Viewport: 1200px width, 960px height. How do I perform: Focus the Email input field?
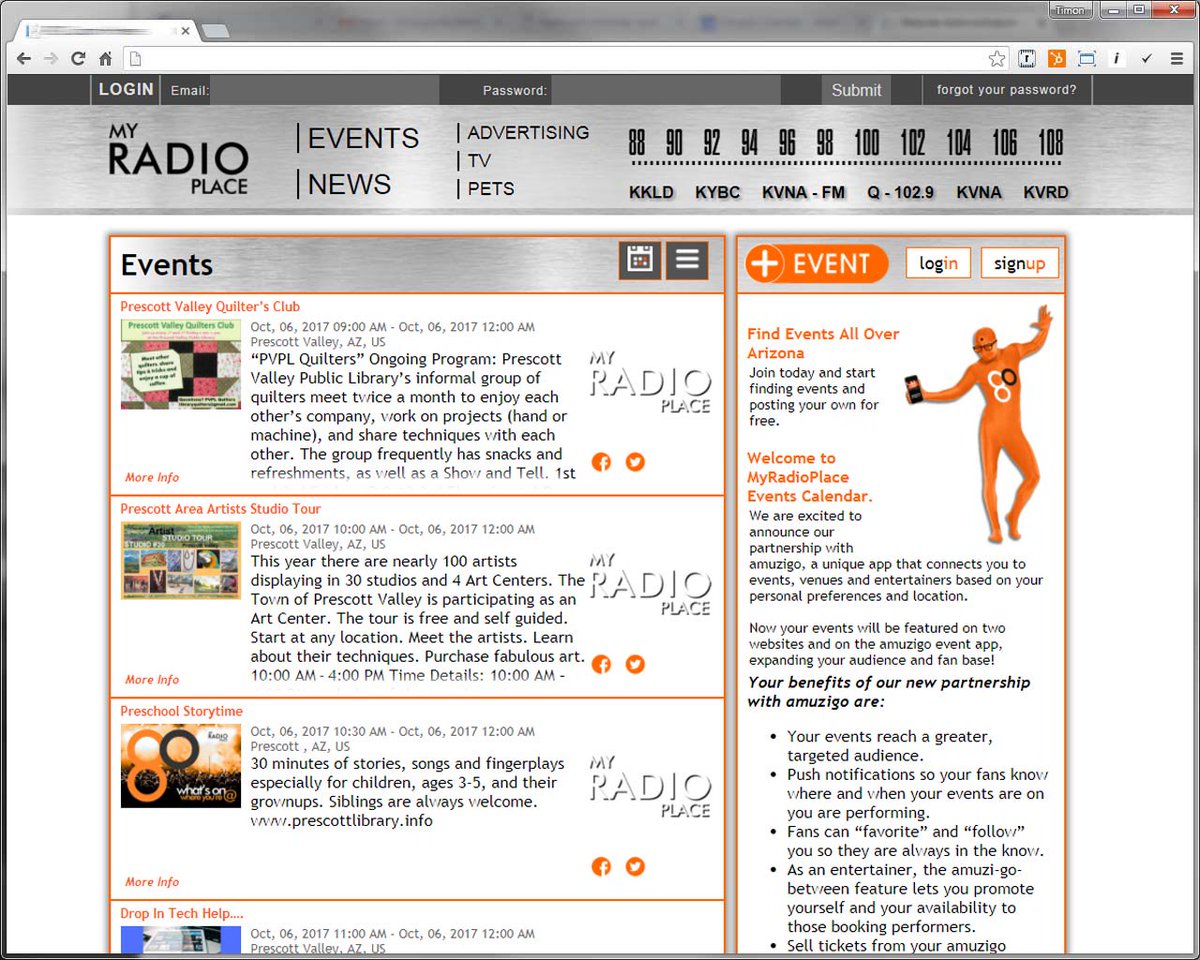[324, 90]
